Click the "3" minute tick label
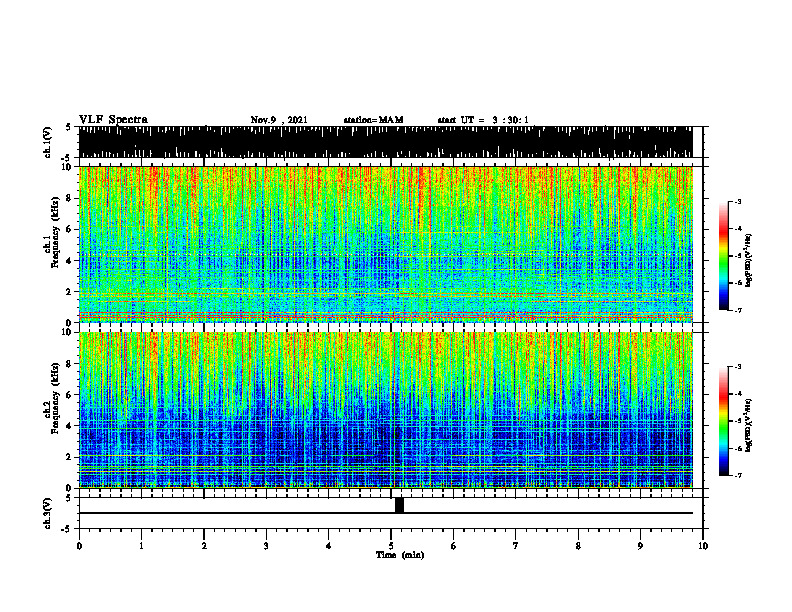 (x=266, y=546)
